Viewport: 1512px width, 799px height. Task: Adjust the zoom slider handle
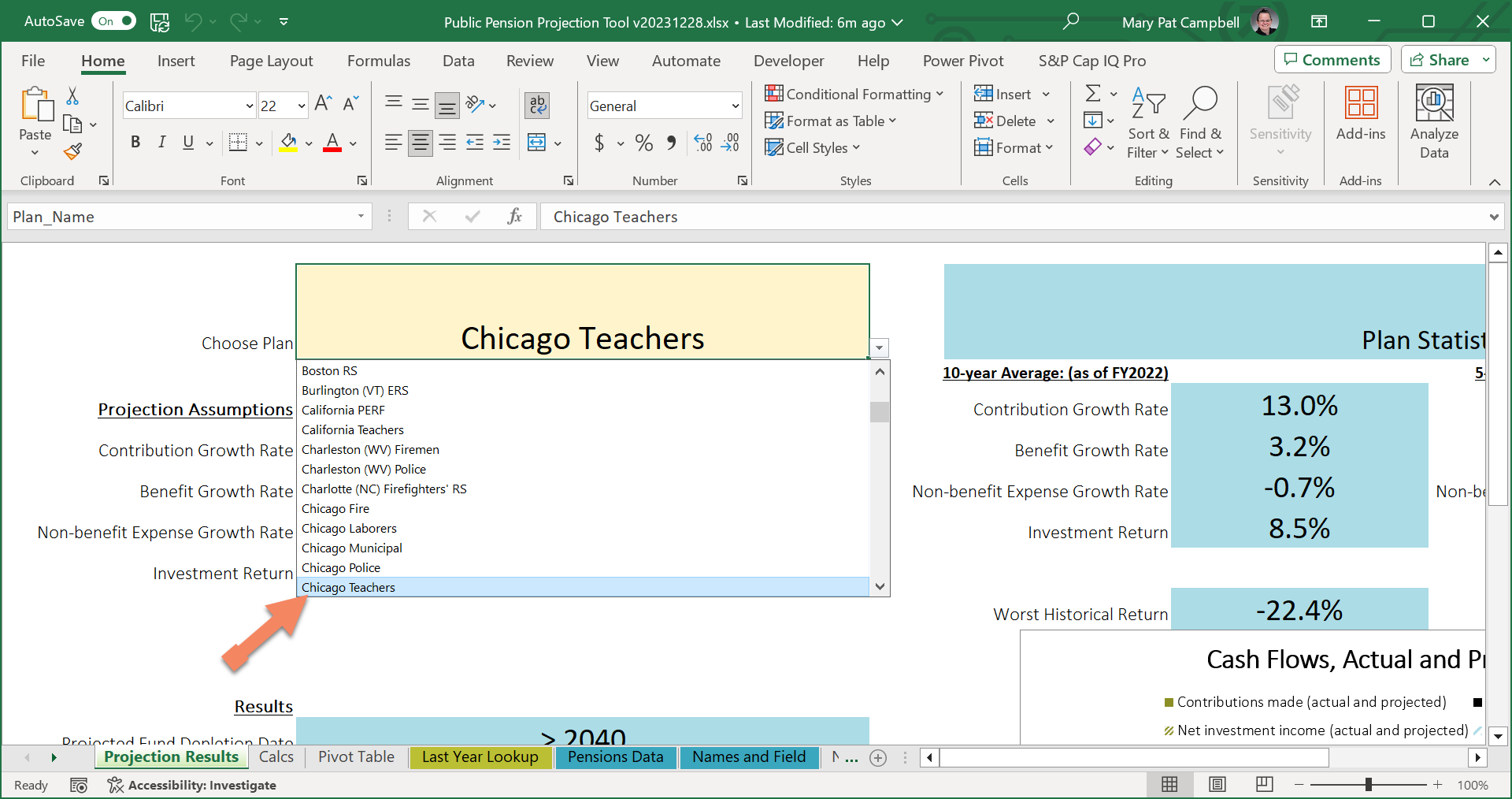click(1369, 784)
